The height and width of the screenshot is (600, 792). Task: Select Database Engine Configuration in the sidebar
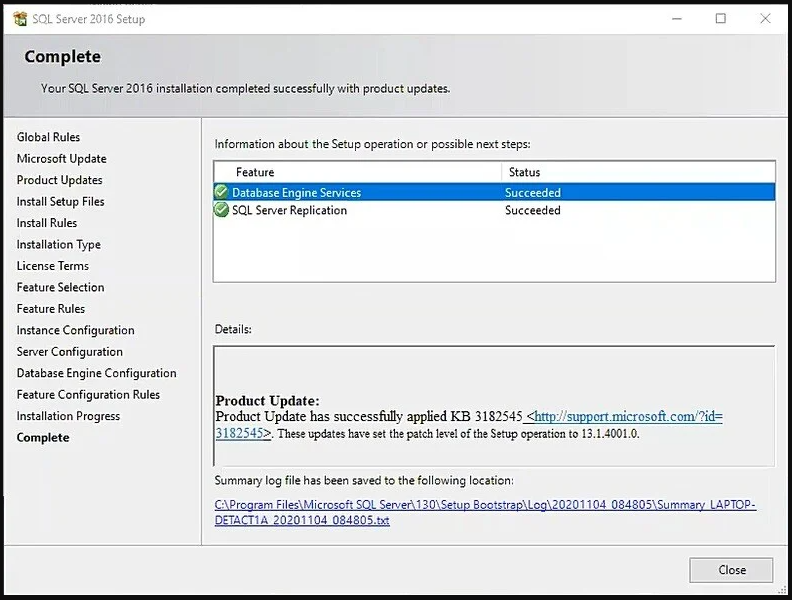click(x=96, y=373)
